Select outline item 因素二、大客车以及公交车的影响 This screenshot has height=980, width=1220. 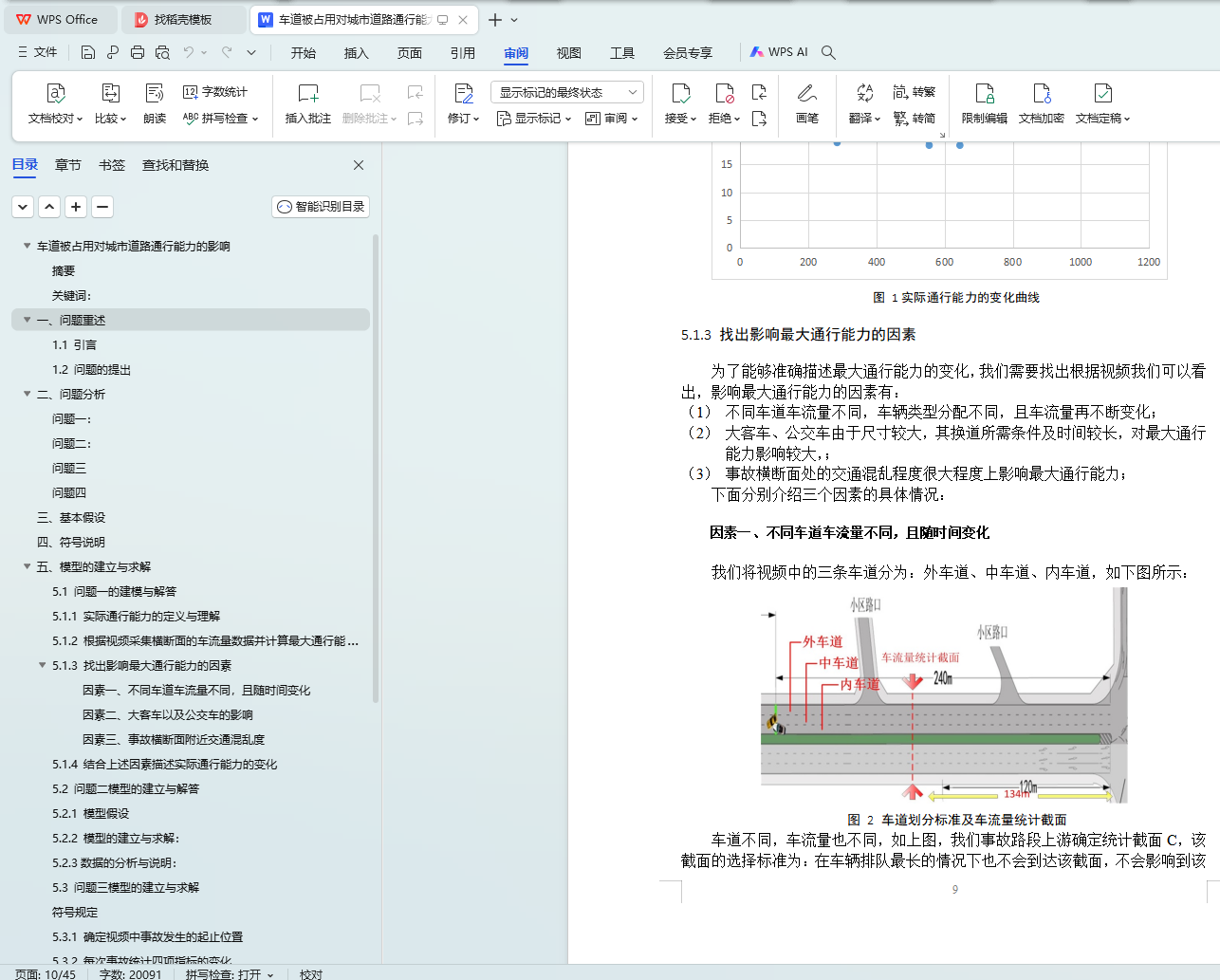[x=168, y=714]
